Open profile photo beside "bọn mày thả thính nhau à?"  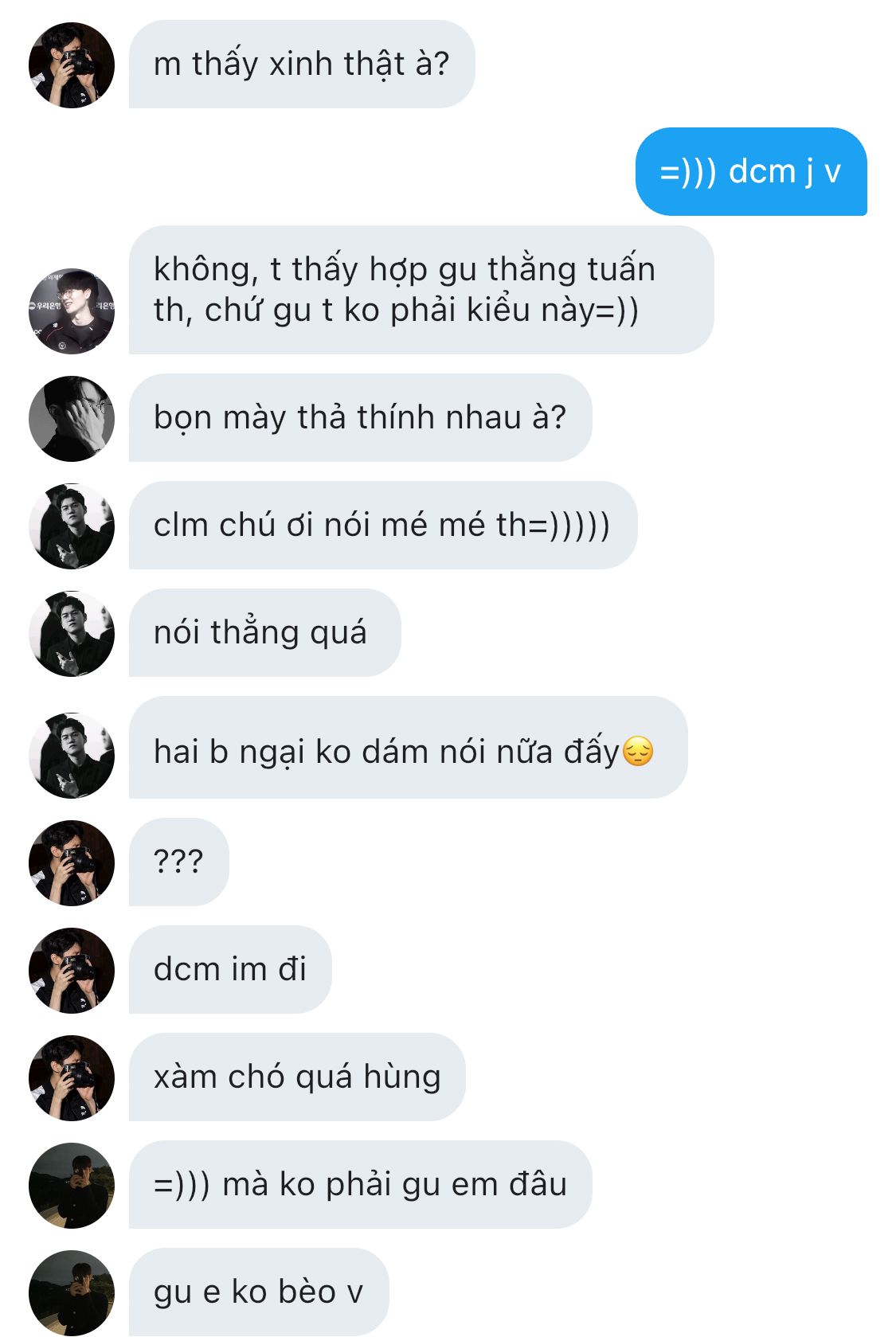72,419
